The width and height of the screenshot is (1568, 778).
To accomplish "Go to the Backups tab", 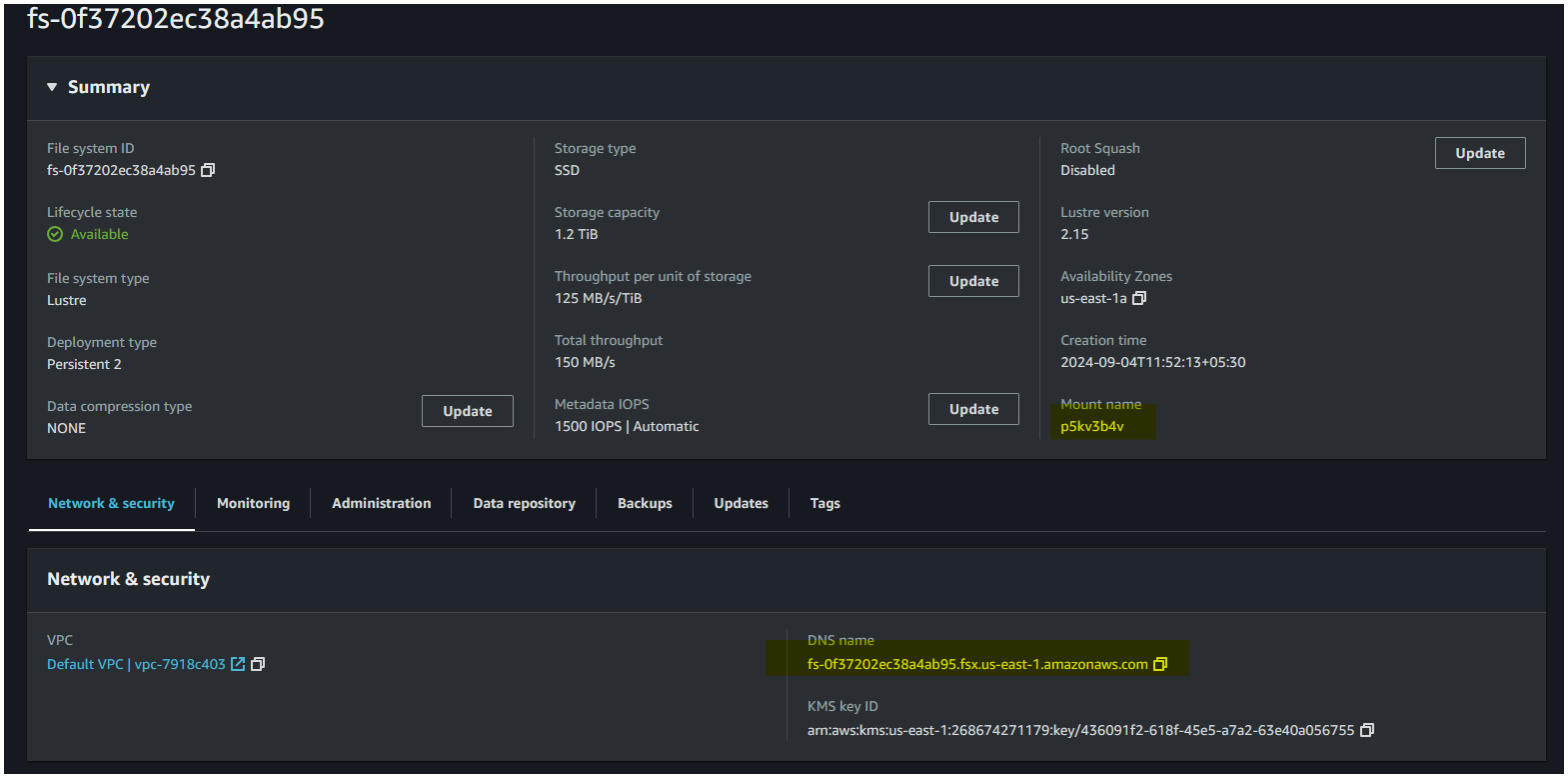I will click(x=645, y=503).
